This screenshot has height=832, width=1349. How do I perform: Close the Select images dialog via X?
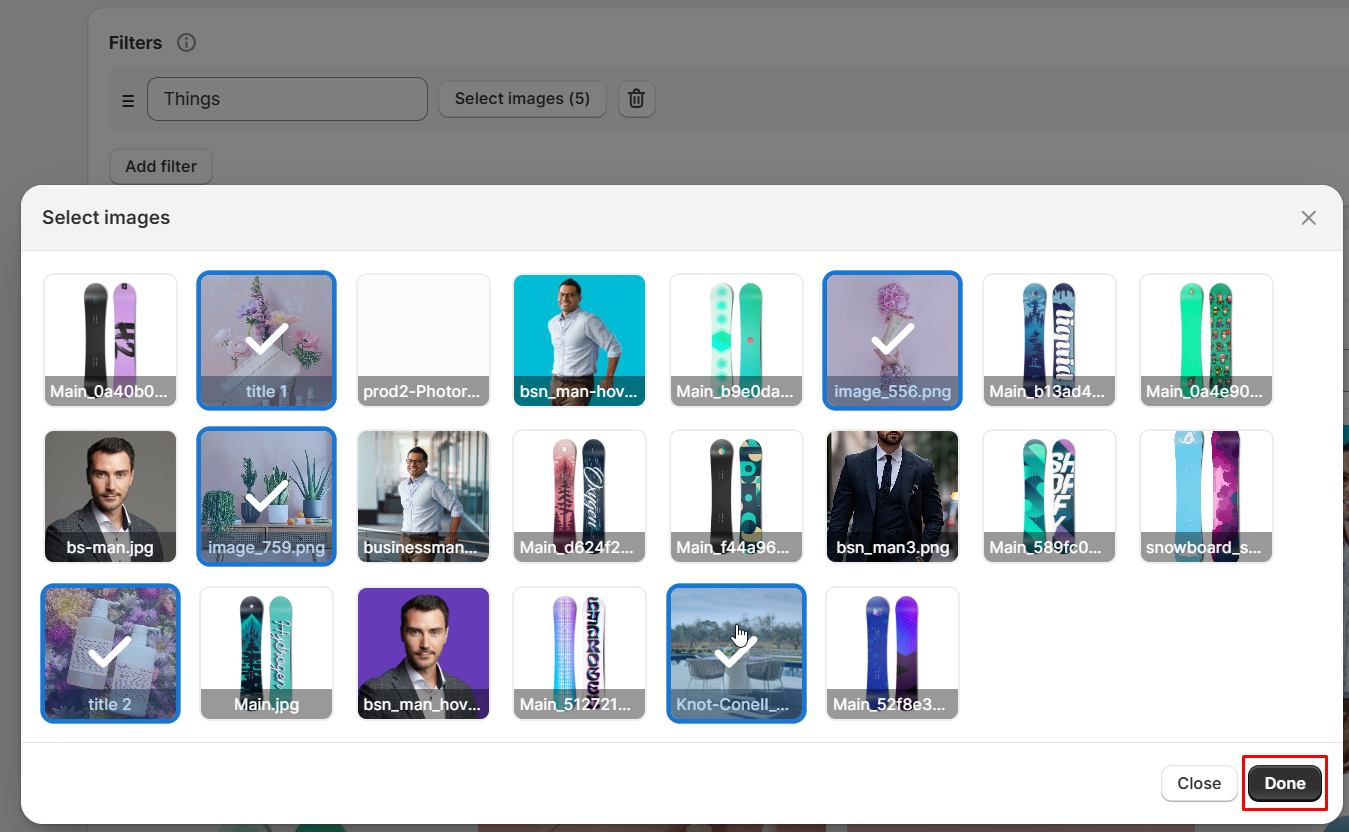[1308, 218]
